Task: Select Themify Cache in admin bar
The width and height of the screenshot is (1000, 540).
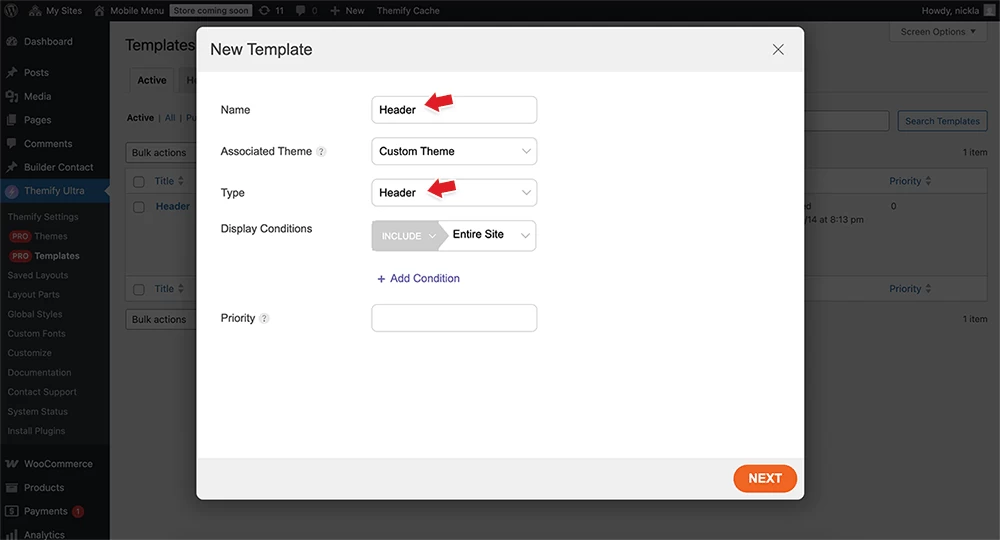Action: point(407,10)
